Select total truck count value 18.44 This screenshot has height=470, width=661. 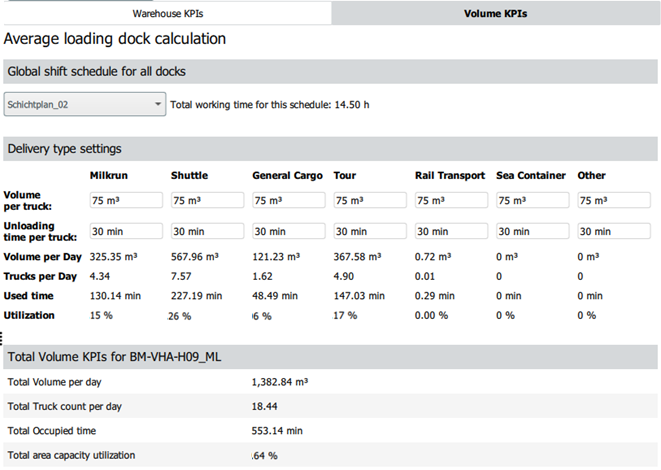265,406
